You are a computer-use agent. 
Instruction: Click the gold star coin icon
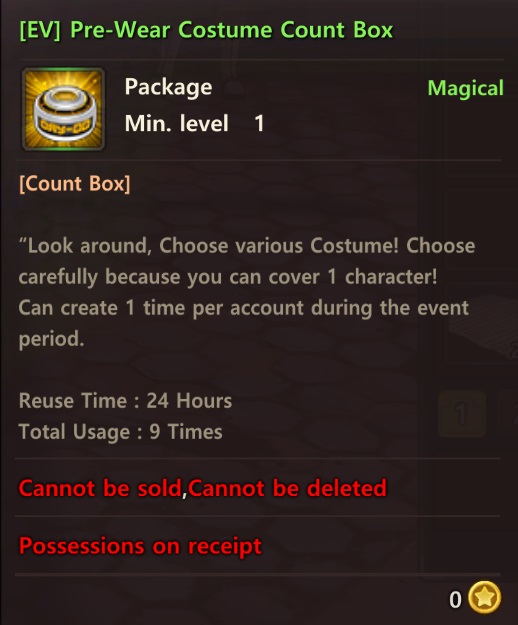click(x=484, y=597)
